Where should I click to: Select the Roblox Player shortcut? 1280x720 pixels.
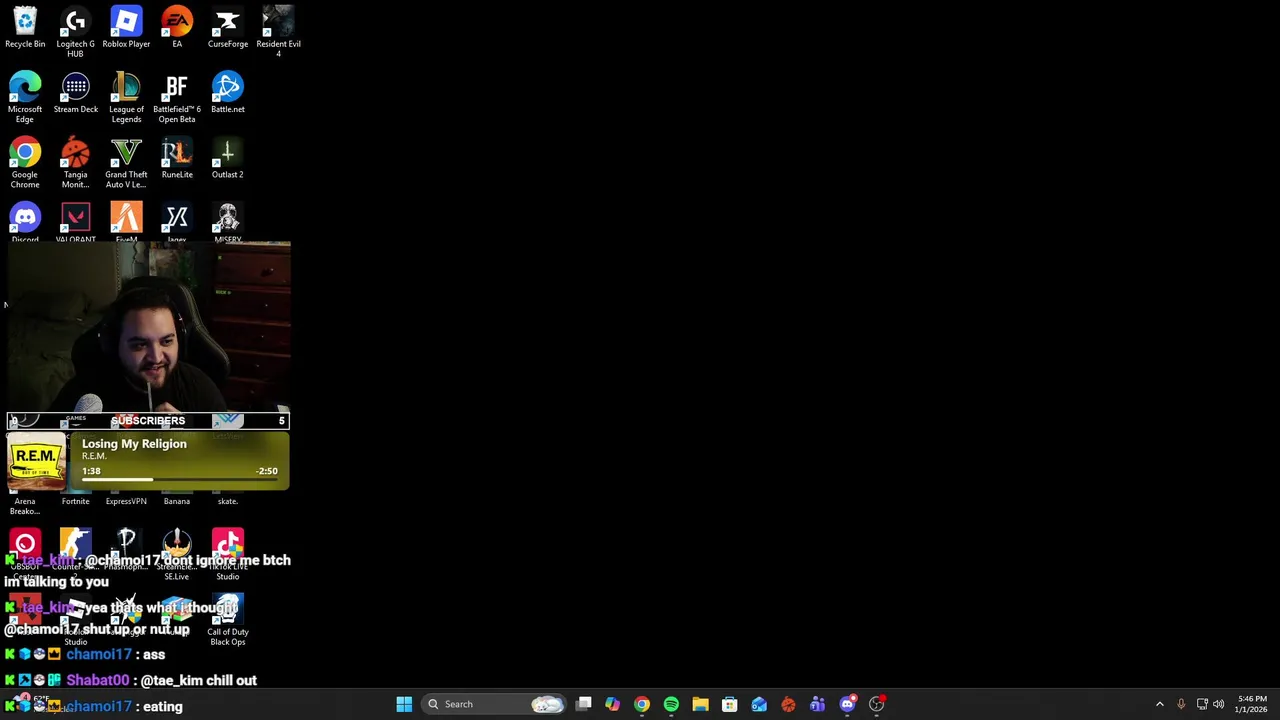(x=126, y=27)
